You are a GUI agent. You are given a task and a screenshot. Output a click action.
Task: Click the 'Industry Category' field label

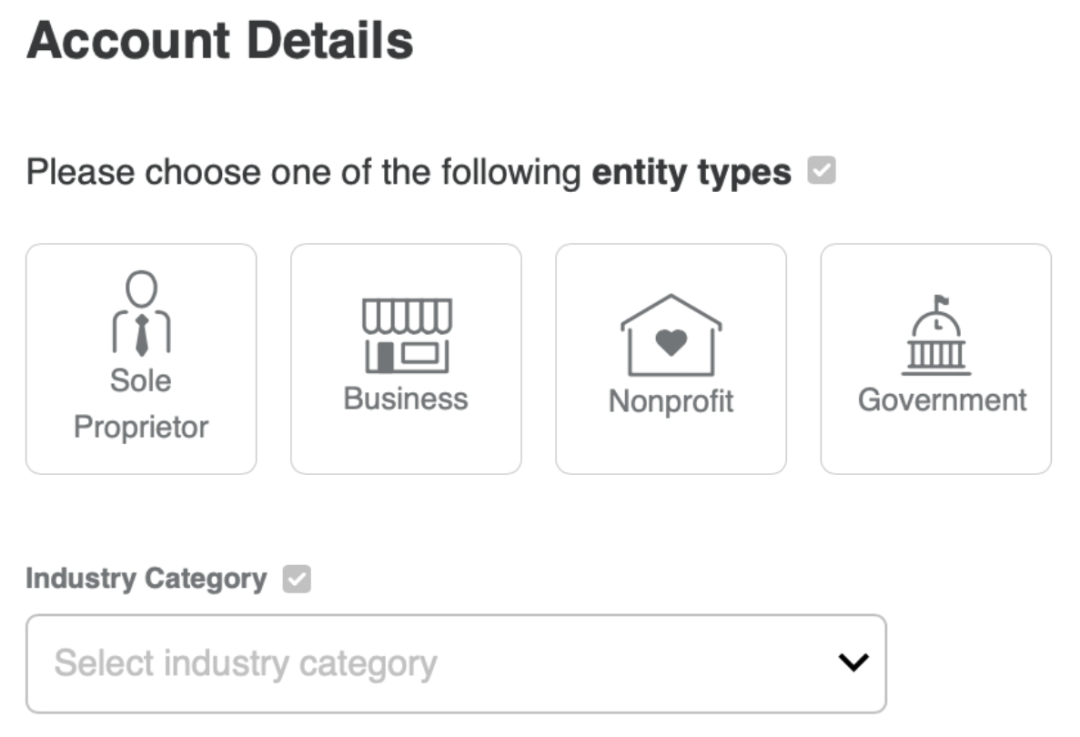point(146,579)
